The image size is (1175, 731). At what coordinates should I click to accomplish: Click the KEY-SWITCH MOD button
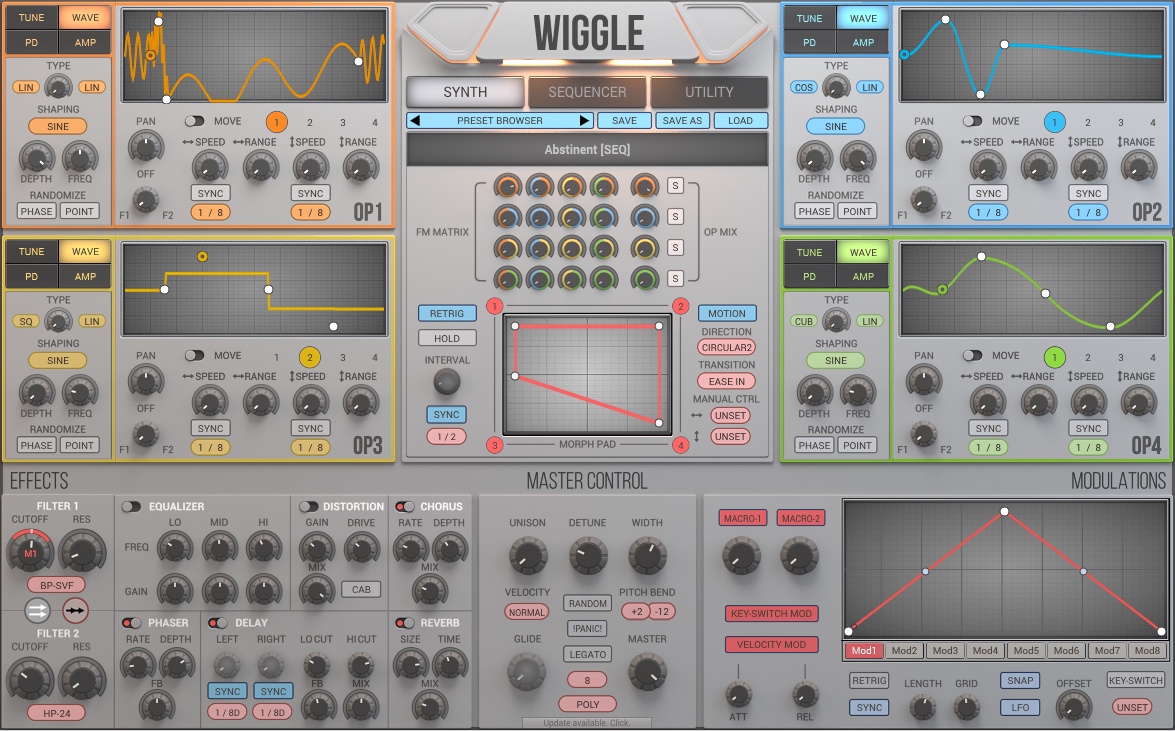pos(771,613)
